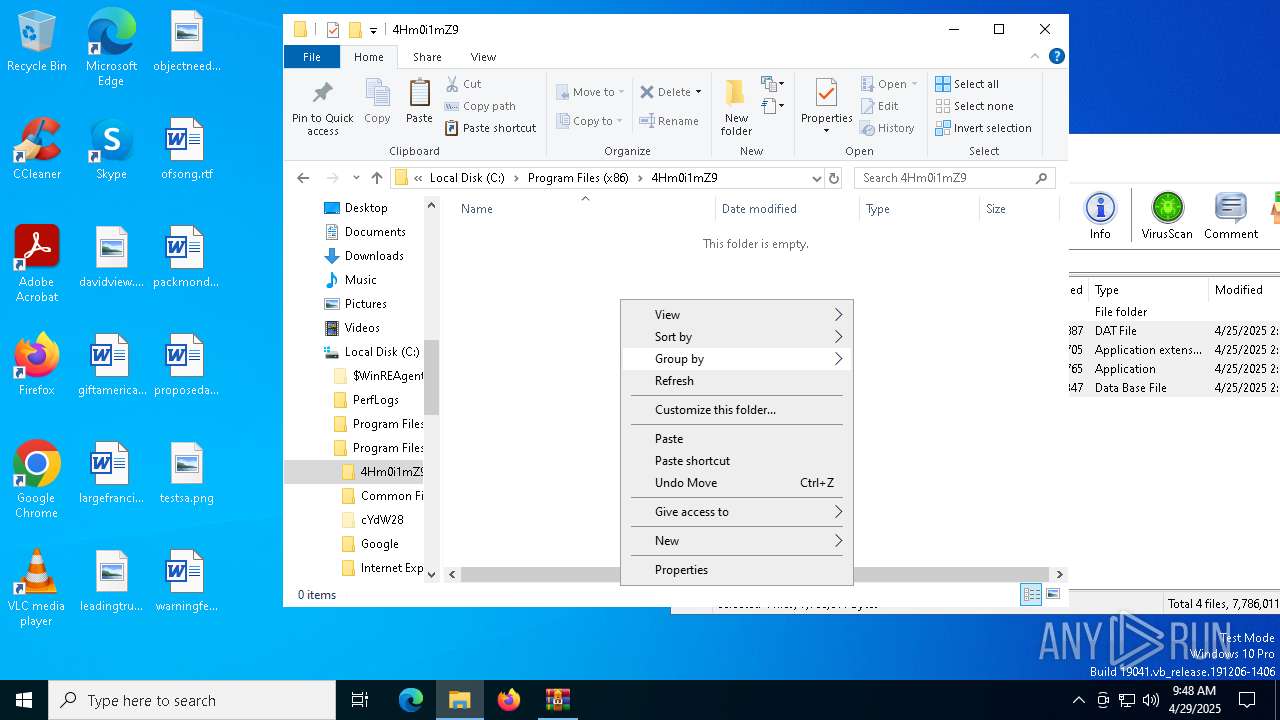Image resolution: width=1280 pixels, height=720 pixels.
Task: Open Task View on taskbar
Action: tap(360, 700)
